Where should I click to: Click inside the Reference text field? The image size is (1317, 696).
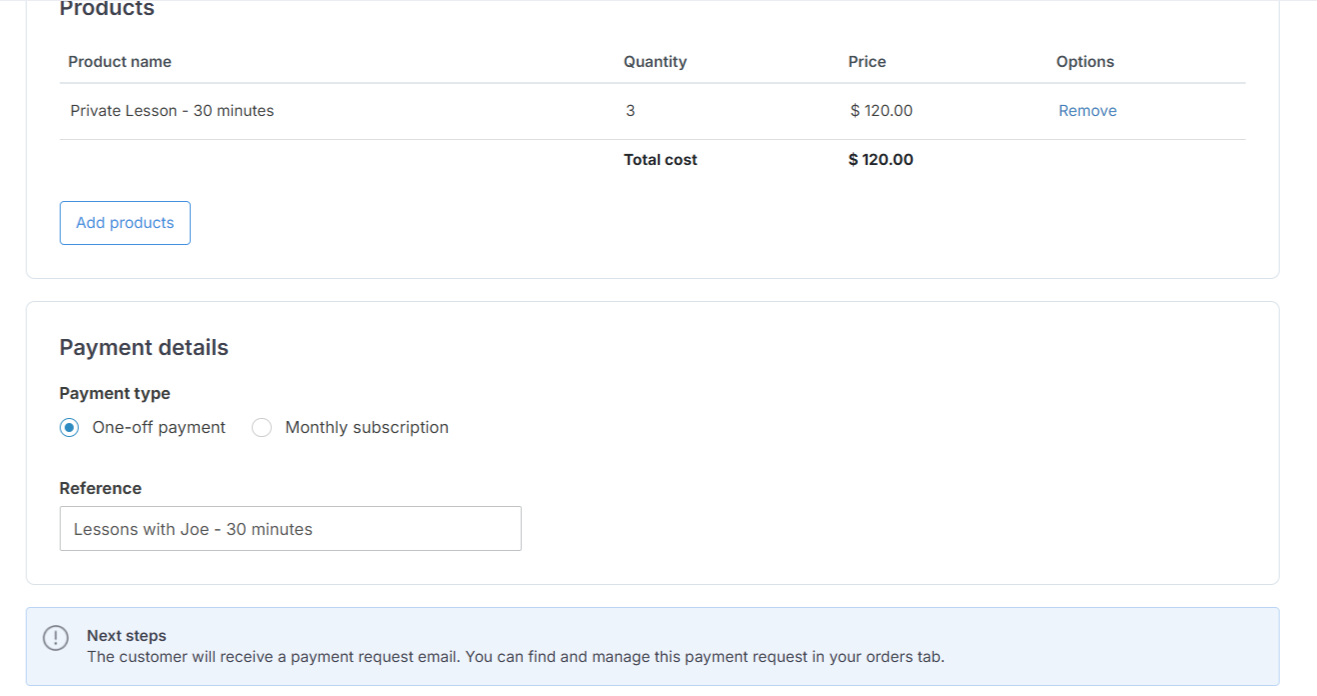pyautogui.click(x=290, y=528)
